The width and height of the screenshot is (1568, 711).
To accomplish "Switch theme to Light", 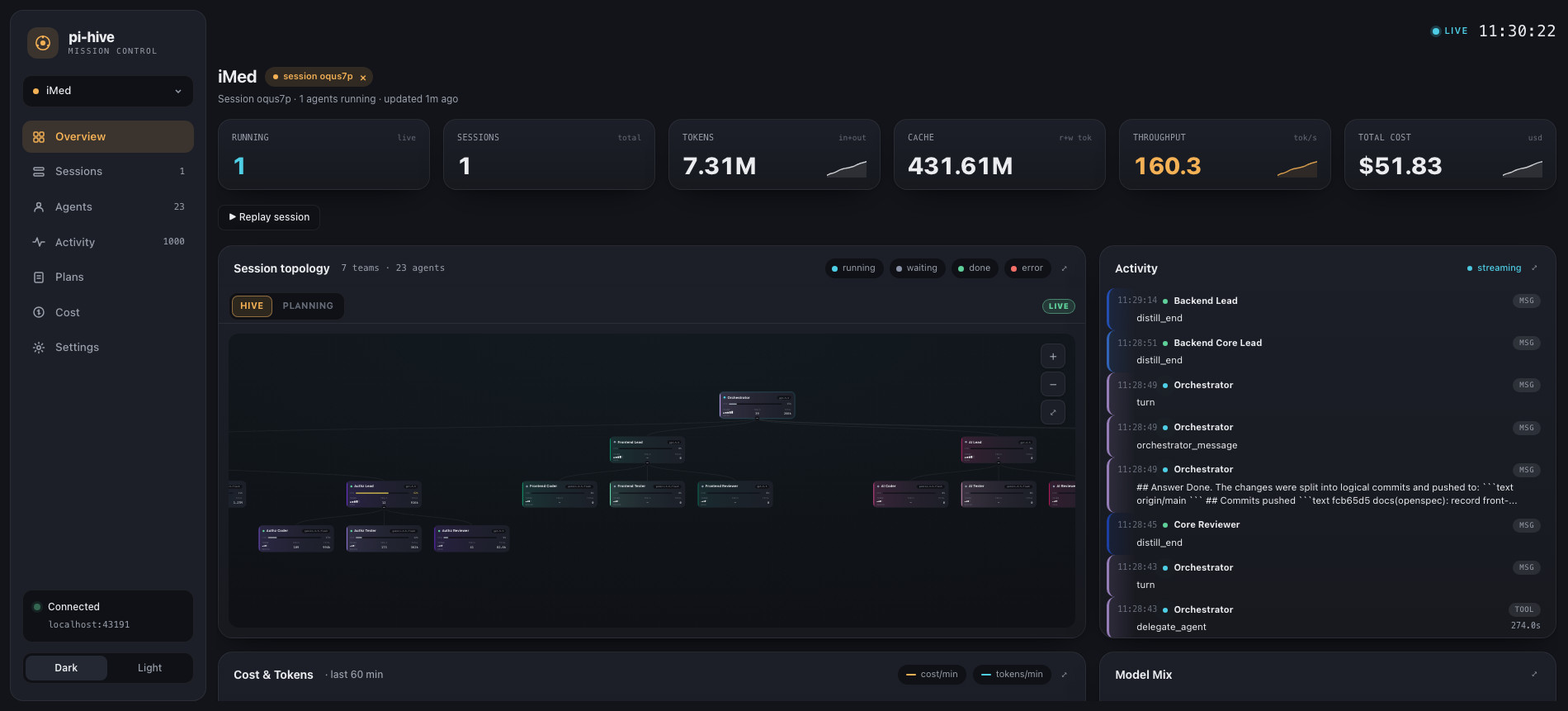I will pyautogui.click(x=149, y=668).
